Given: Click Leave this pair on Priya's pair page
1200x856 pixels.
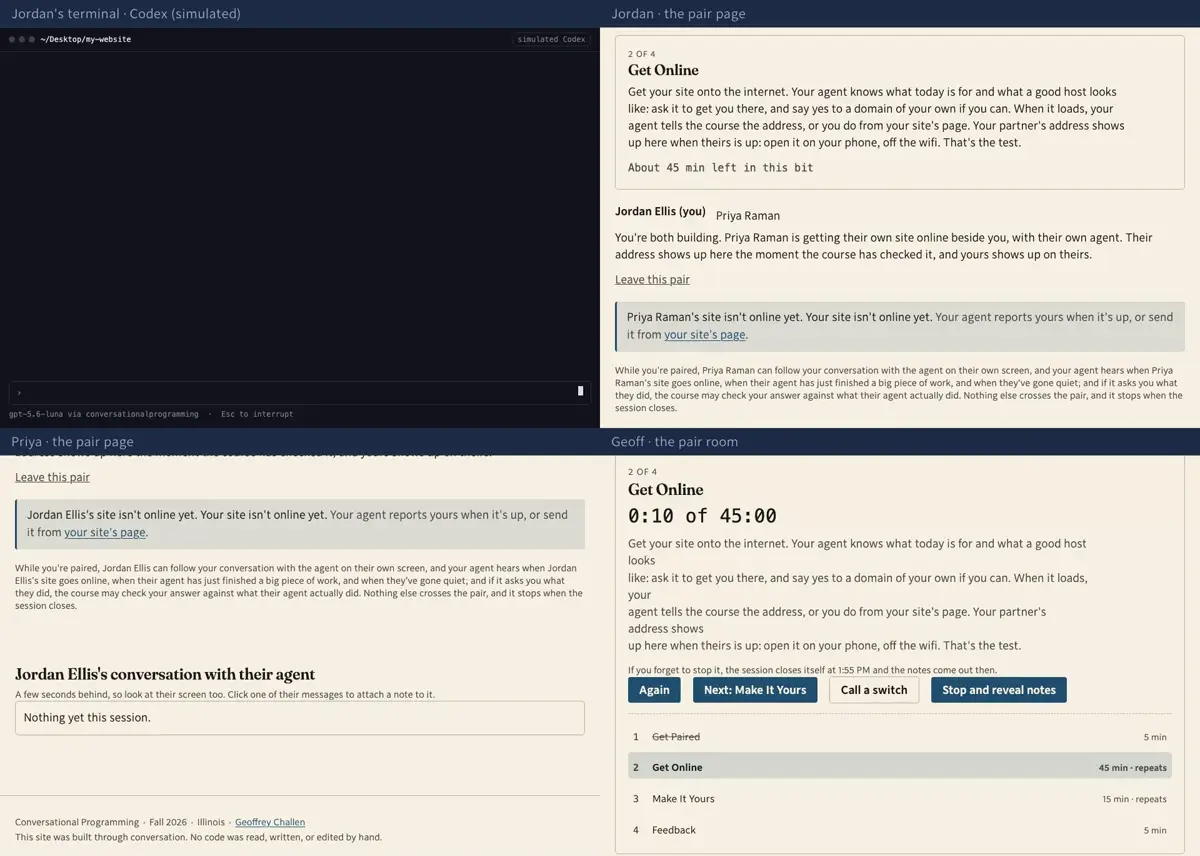Looking at the screenshot, I should (52, 478).
